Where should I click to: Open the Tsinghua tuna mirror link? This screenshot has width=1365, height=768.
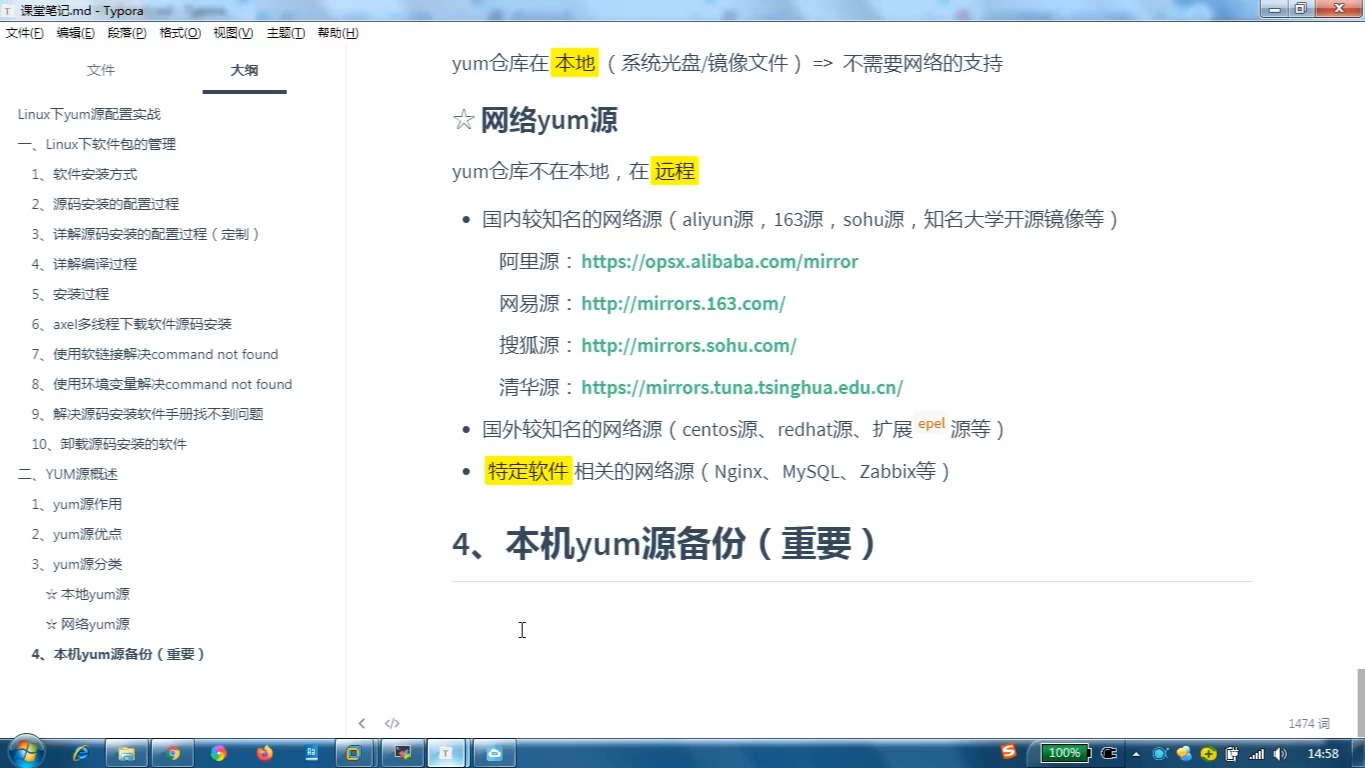coord(742,388)
